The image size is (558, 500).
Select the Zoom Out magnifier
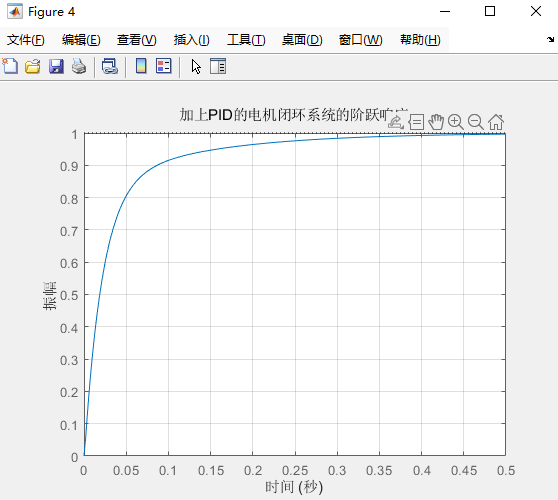point(476,122)
